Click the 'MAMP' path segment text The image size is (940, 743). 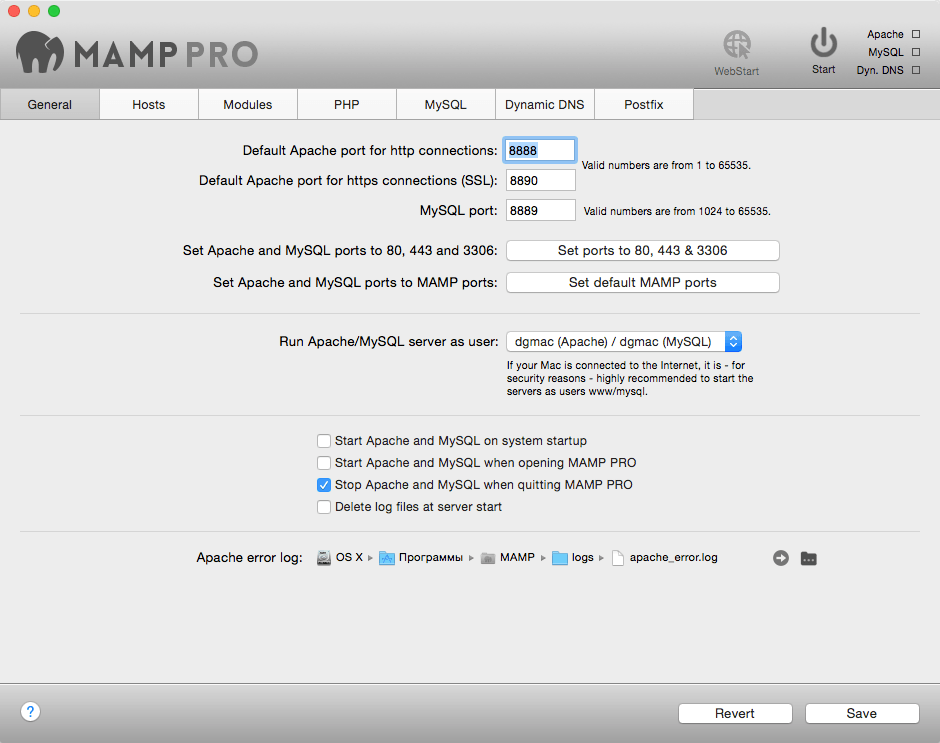517,557
